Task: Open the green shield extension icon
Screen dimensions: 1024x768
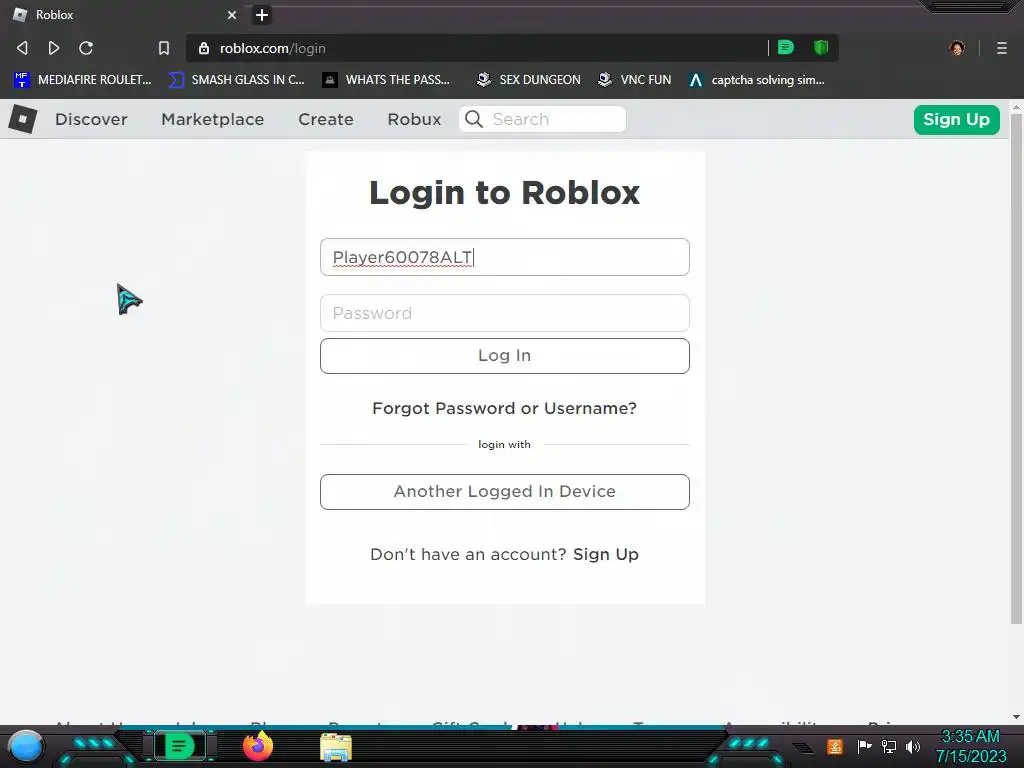Action: [x=821, y=47]
